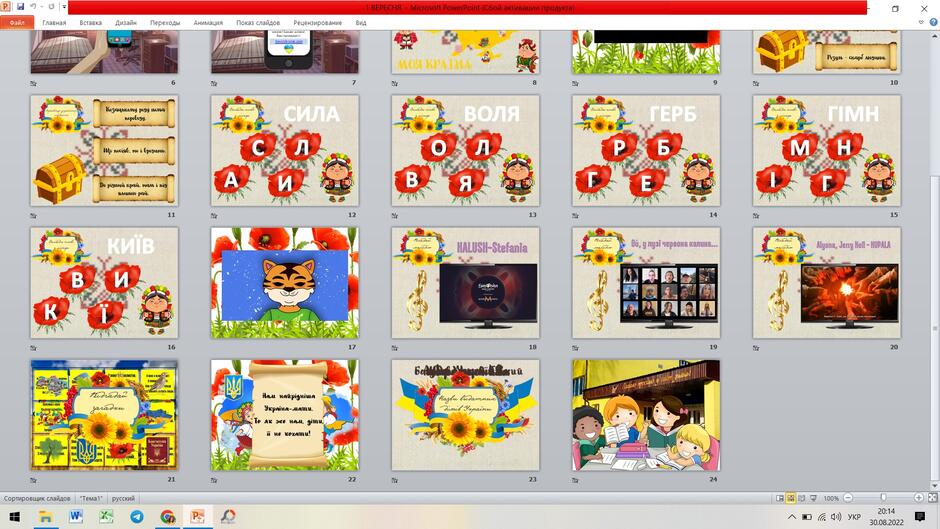The image size is (940, 529).
Task: Save the presentation from Quick Access Toolbar
Action: coord(20,7)
